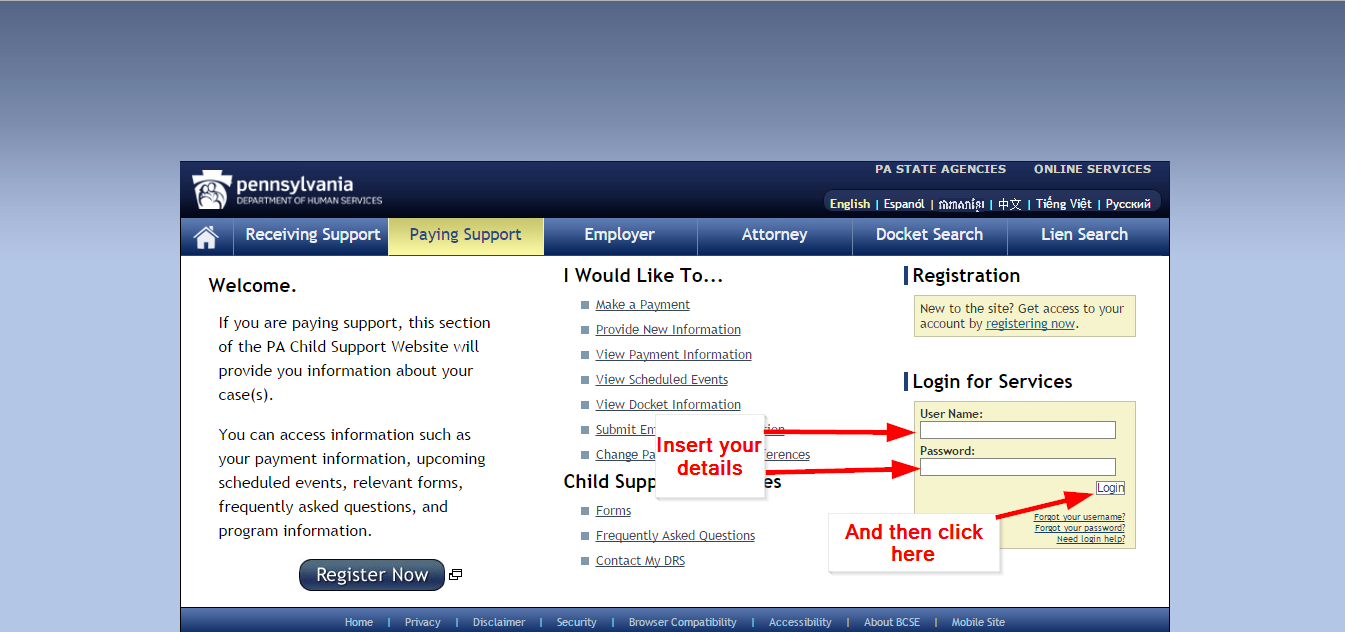
Task: Open PA State Agencies menu
Action: 941,170
